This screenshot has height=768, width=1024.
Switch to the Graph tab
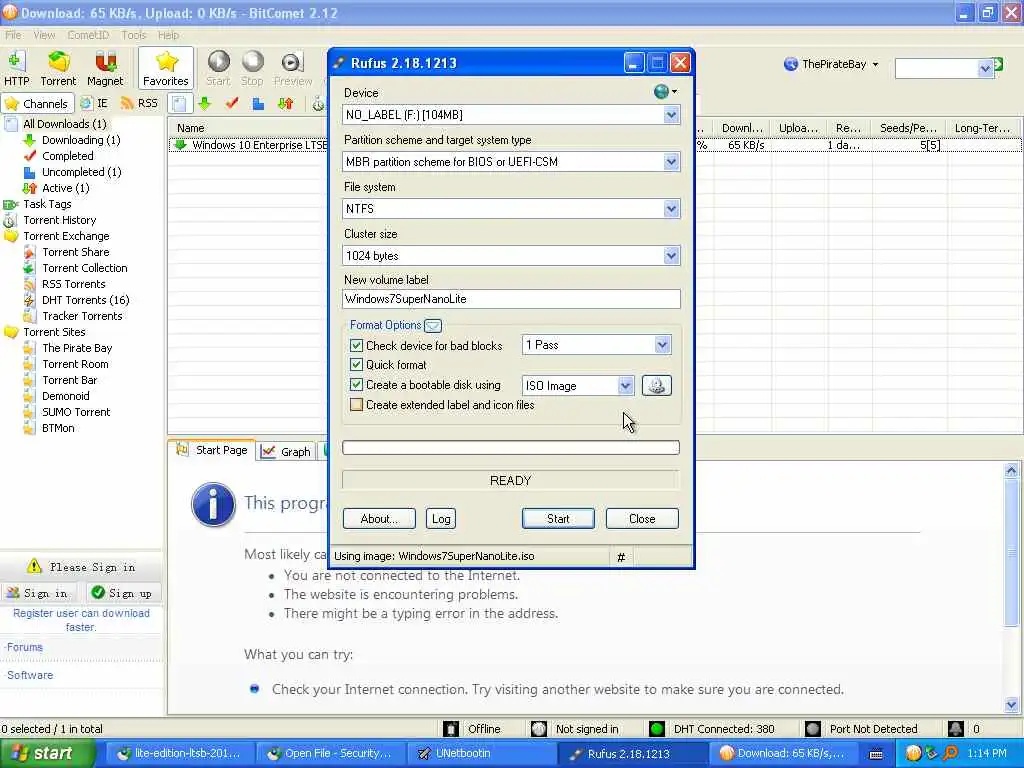[x=286, y=451]
